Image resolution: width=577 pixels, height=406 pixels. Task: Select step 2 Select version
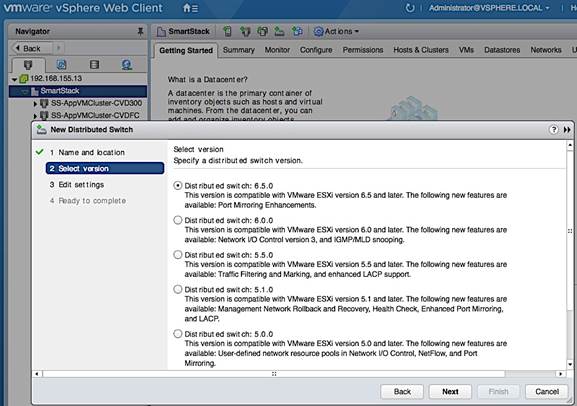(105, 169)
